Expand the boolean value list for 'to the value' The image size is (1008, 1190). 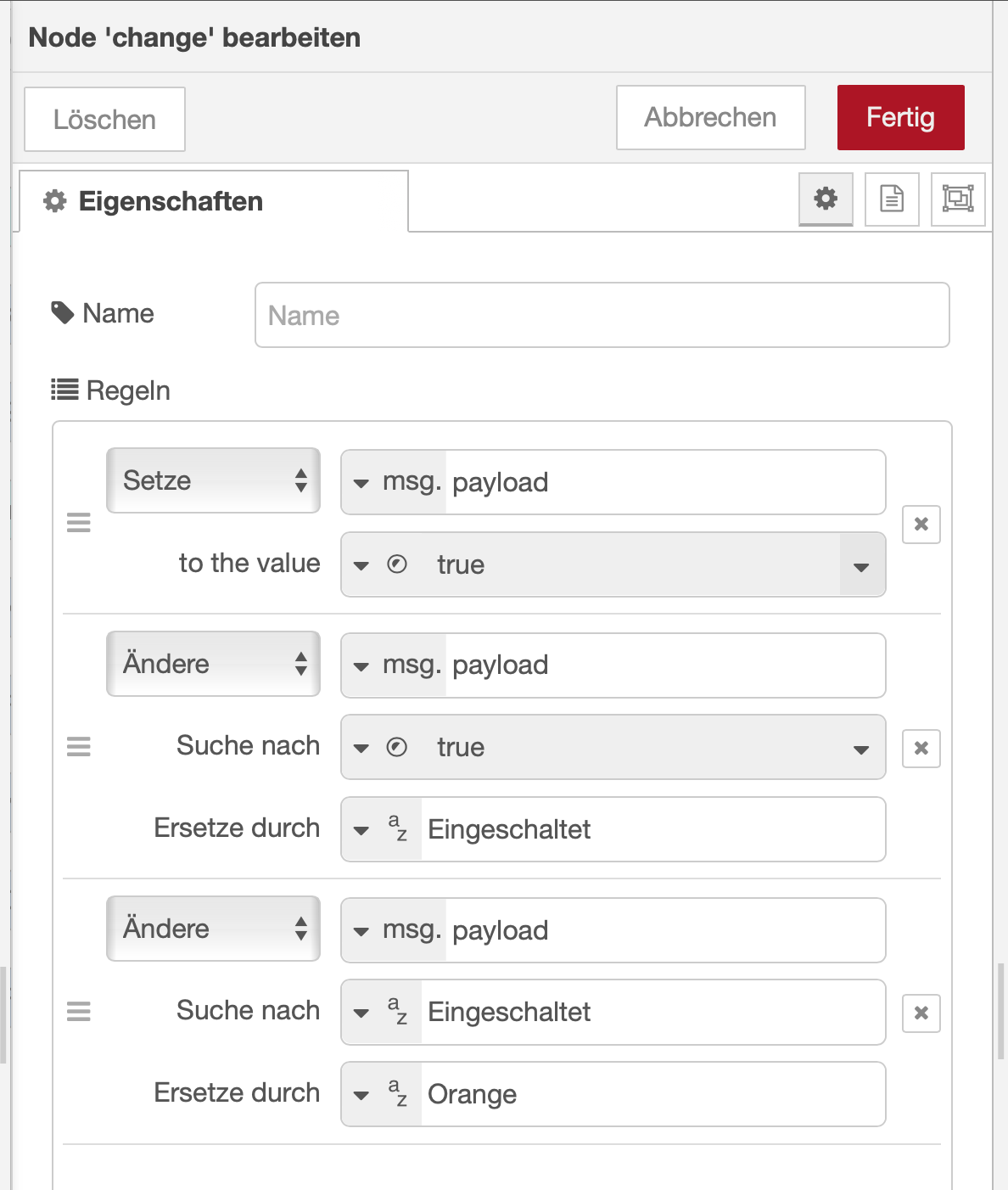pos(861,566)
